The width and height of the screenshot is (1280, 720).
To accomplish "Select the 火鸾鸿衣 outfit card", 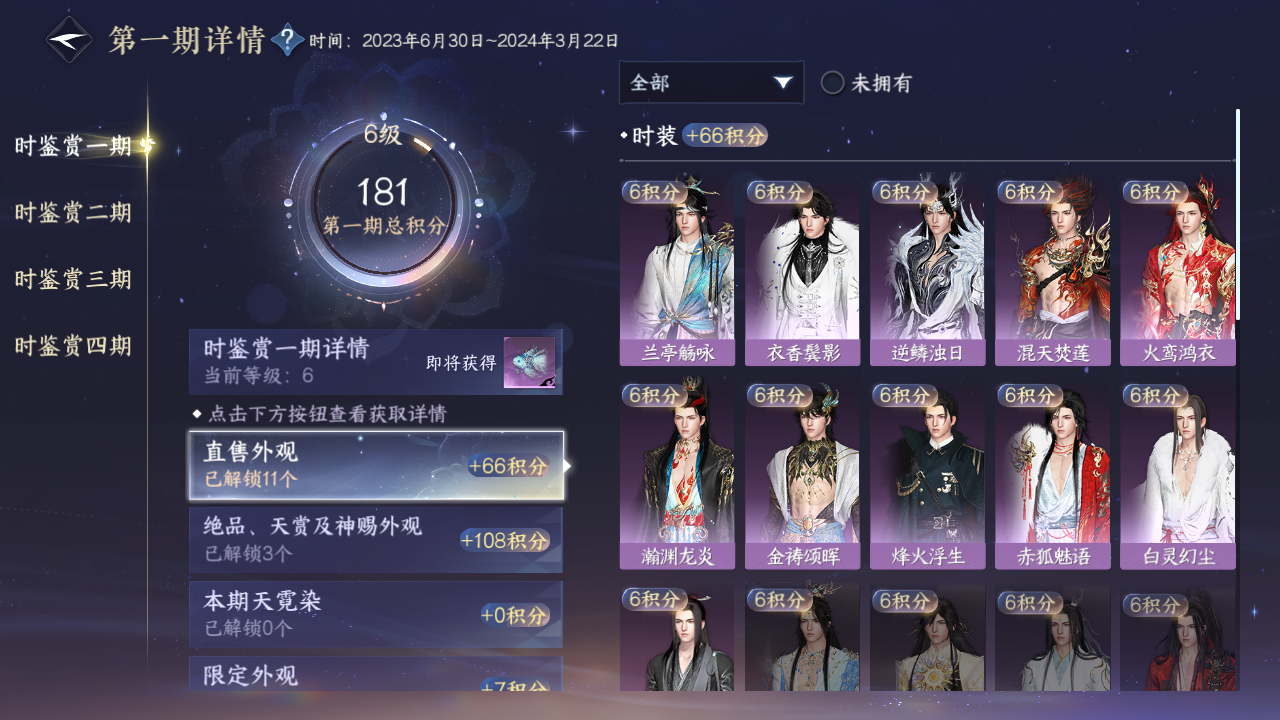I will click(1178, 272).
